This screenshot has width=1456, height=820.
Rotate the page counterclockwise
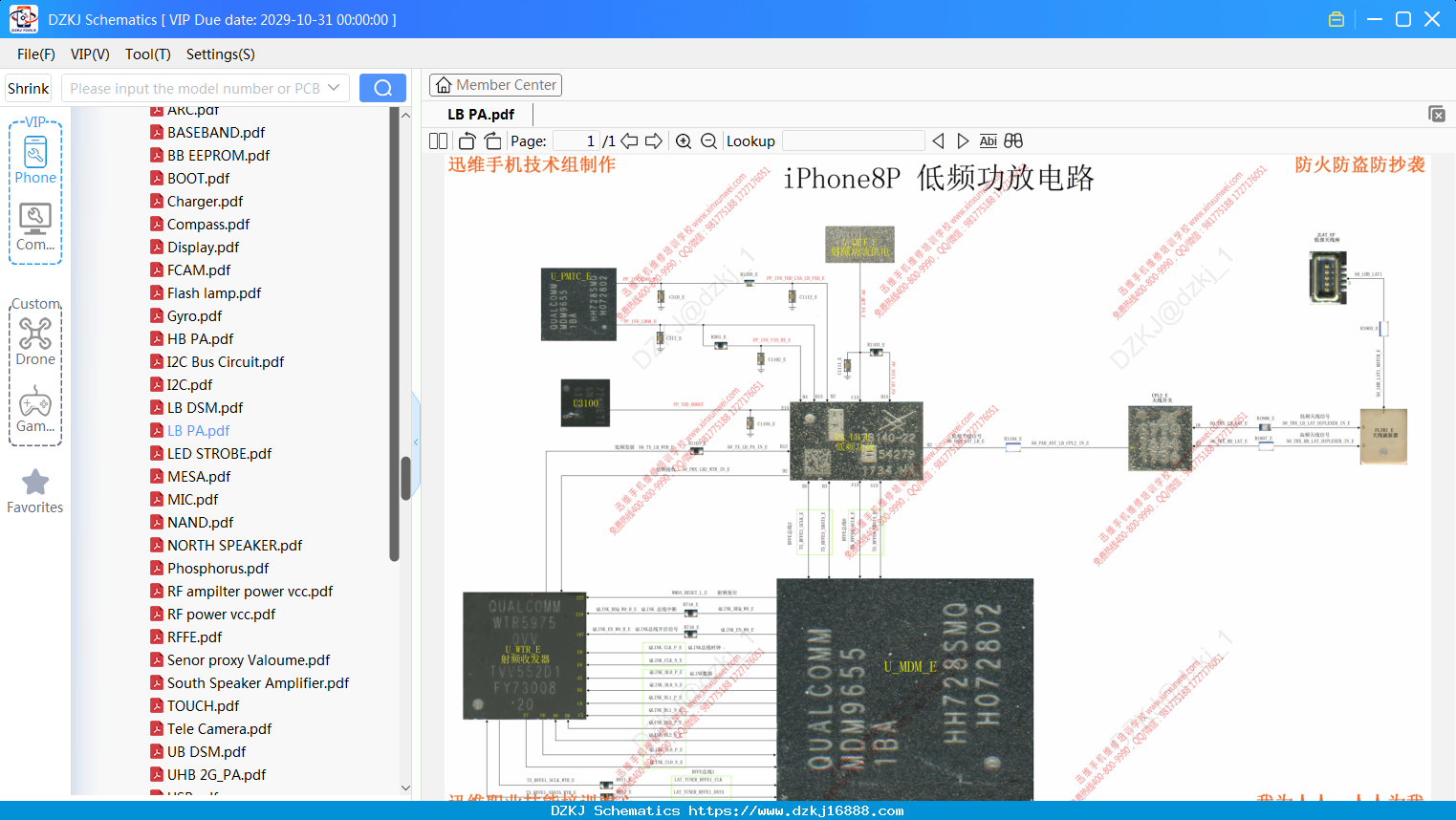point(467,140)
